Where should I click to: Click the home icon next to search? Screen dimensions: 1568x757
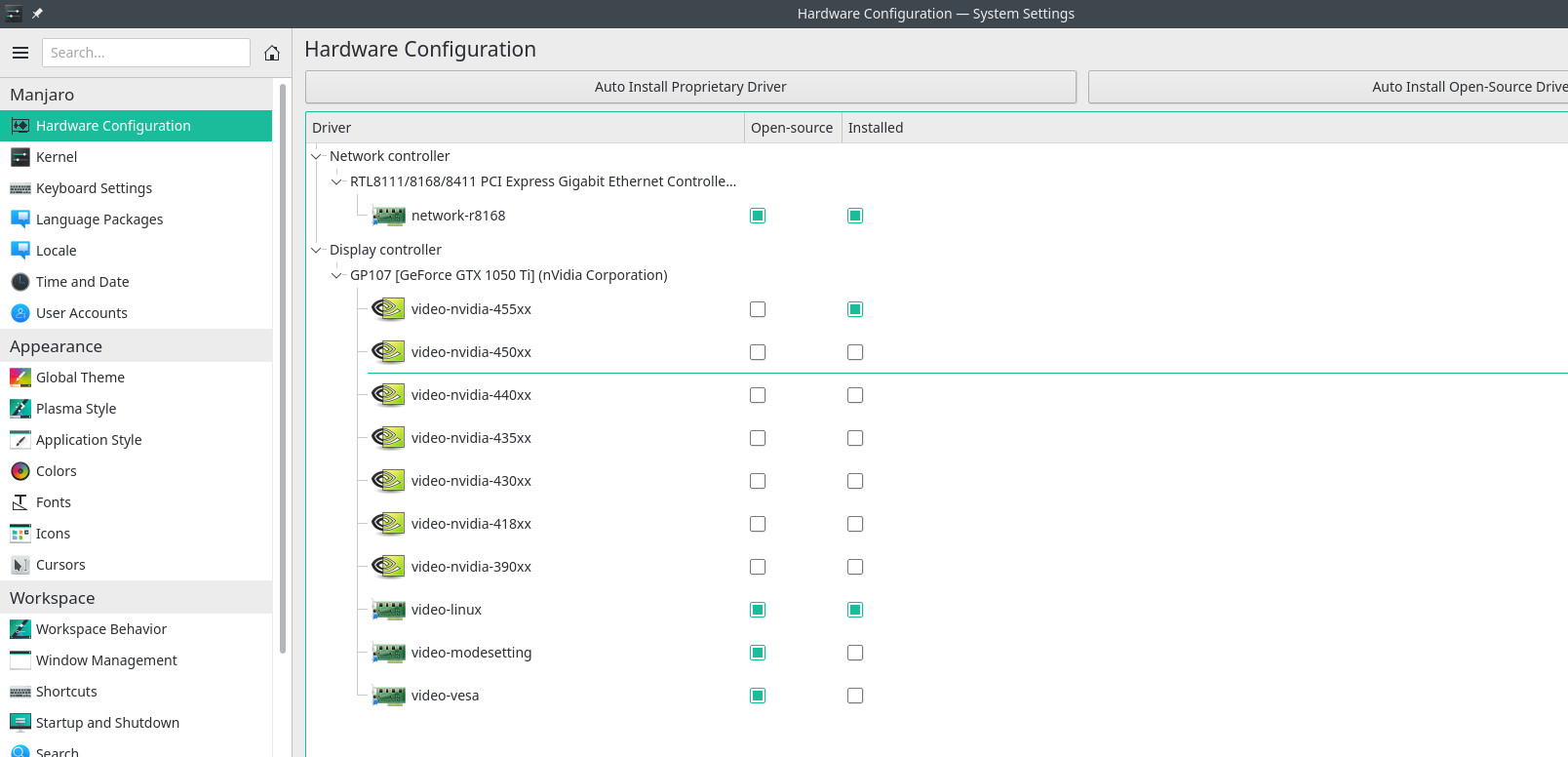[x=272, y=53]
